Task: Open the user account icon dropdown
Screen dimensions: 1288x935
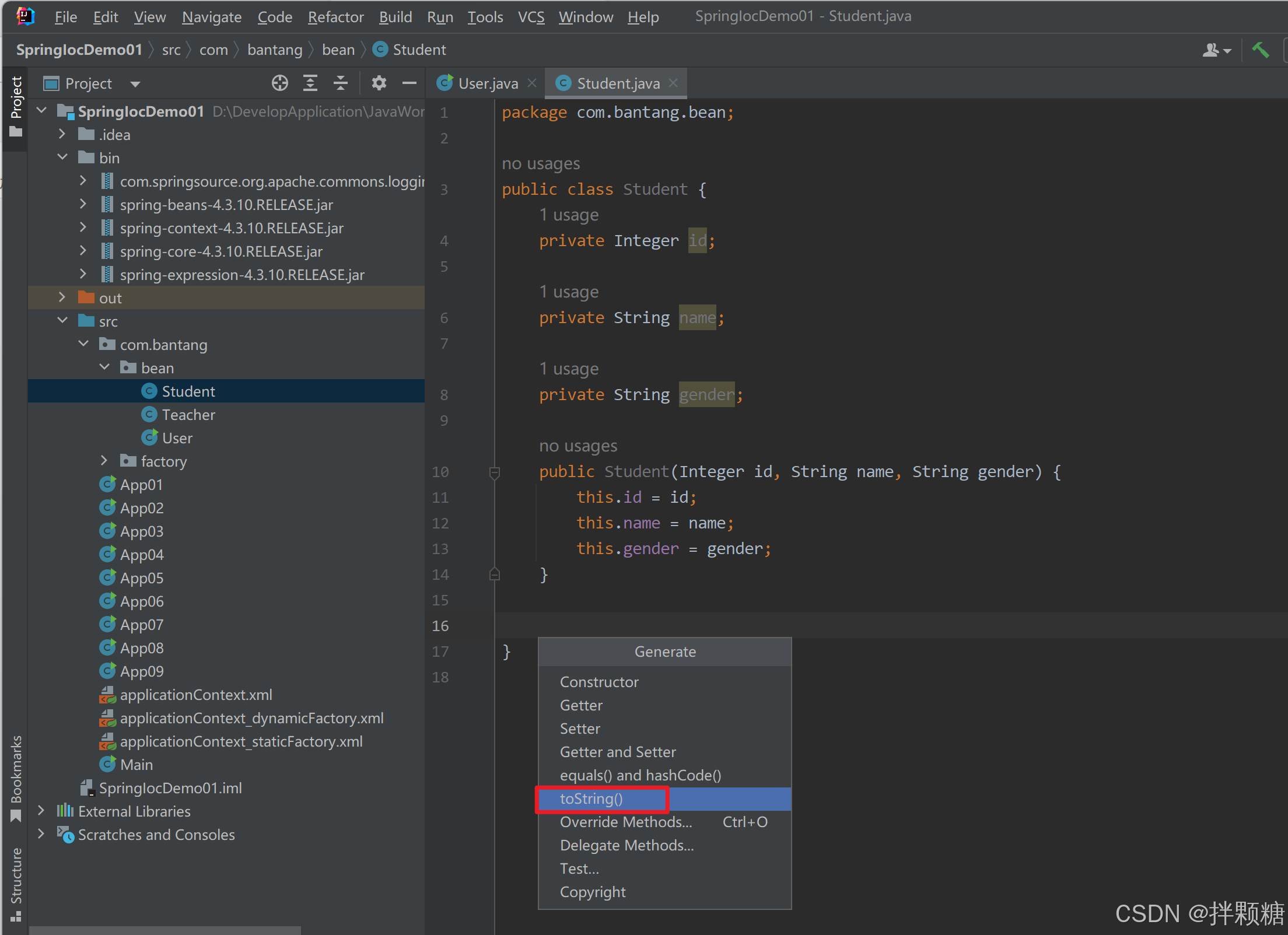Action: (x=1216, y=50)
